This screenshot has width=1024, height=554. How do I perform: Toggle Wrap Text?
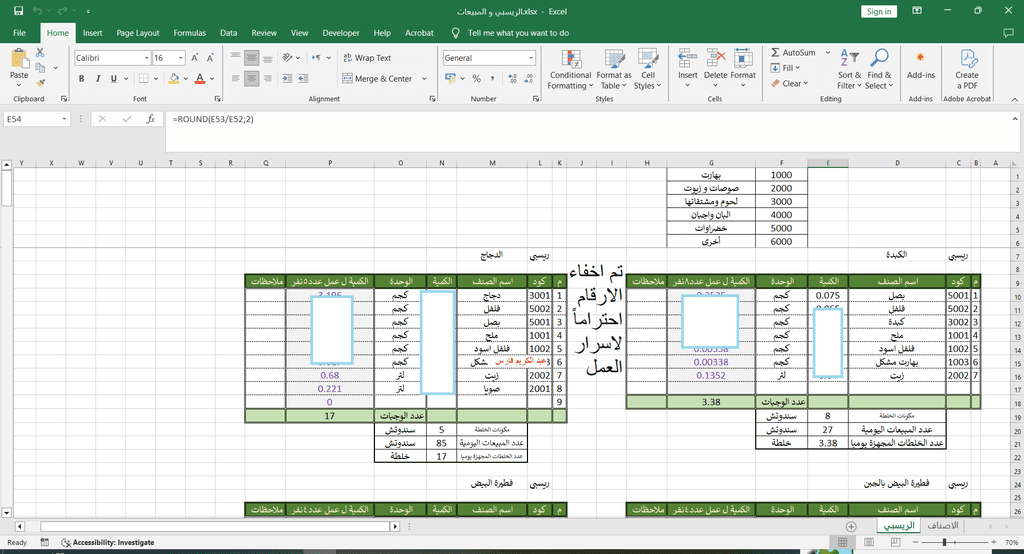point(367,58)
